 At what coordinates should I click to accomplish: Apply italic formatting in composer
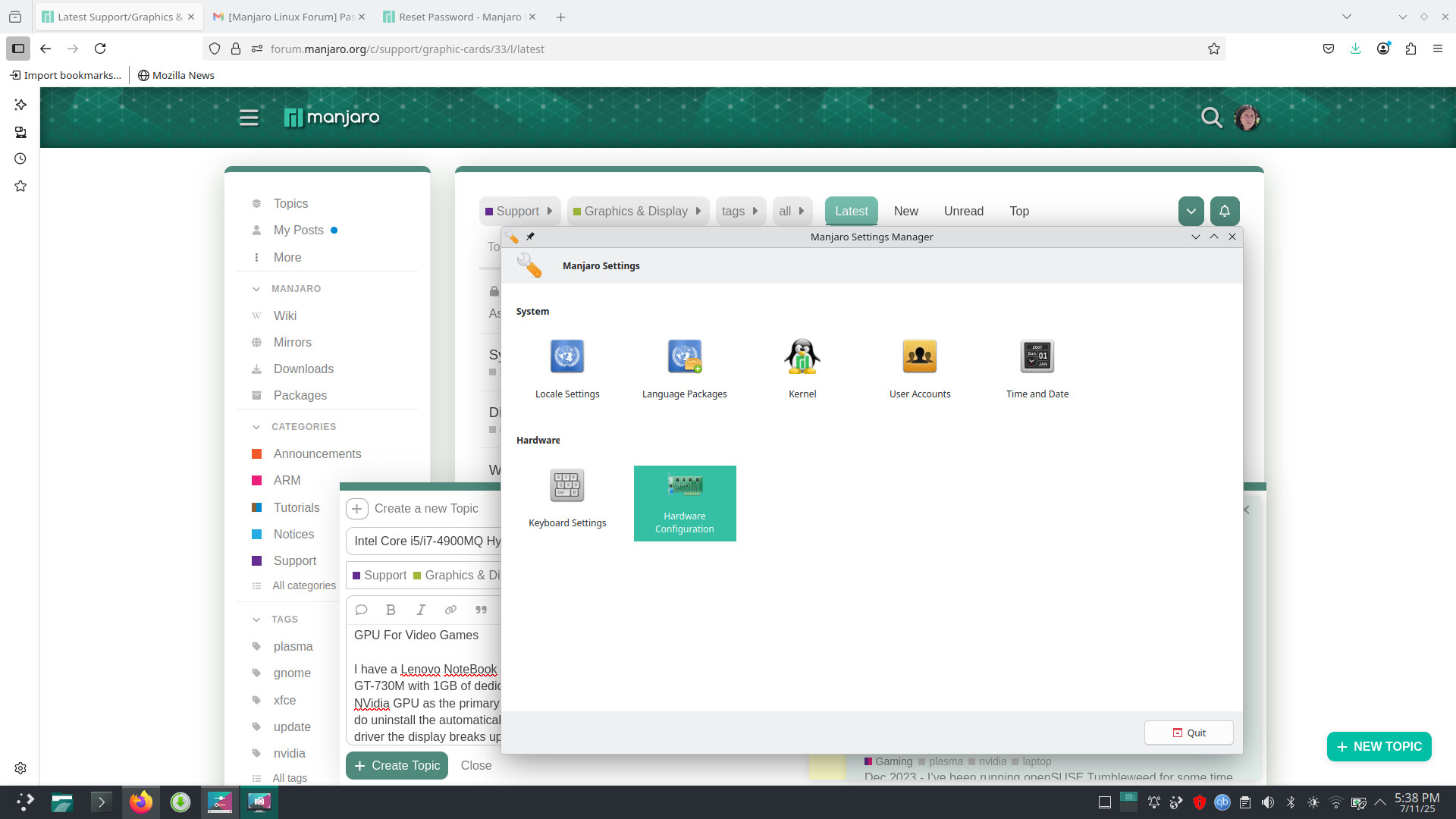pyautogui.click(x=421, y=610)
